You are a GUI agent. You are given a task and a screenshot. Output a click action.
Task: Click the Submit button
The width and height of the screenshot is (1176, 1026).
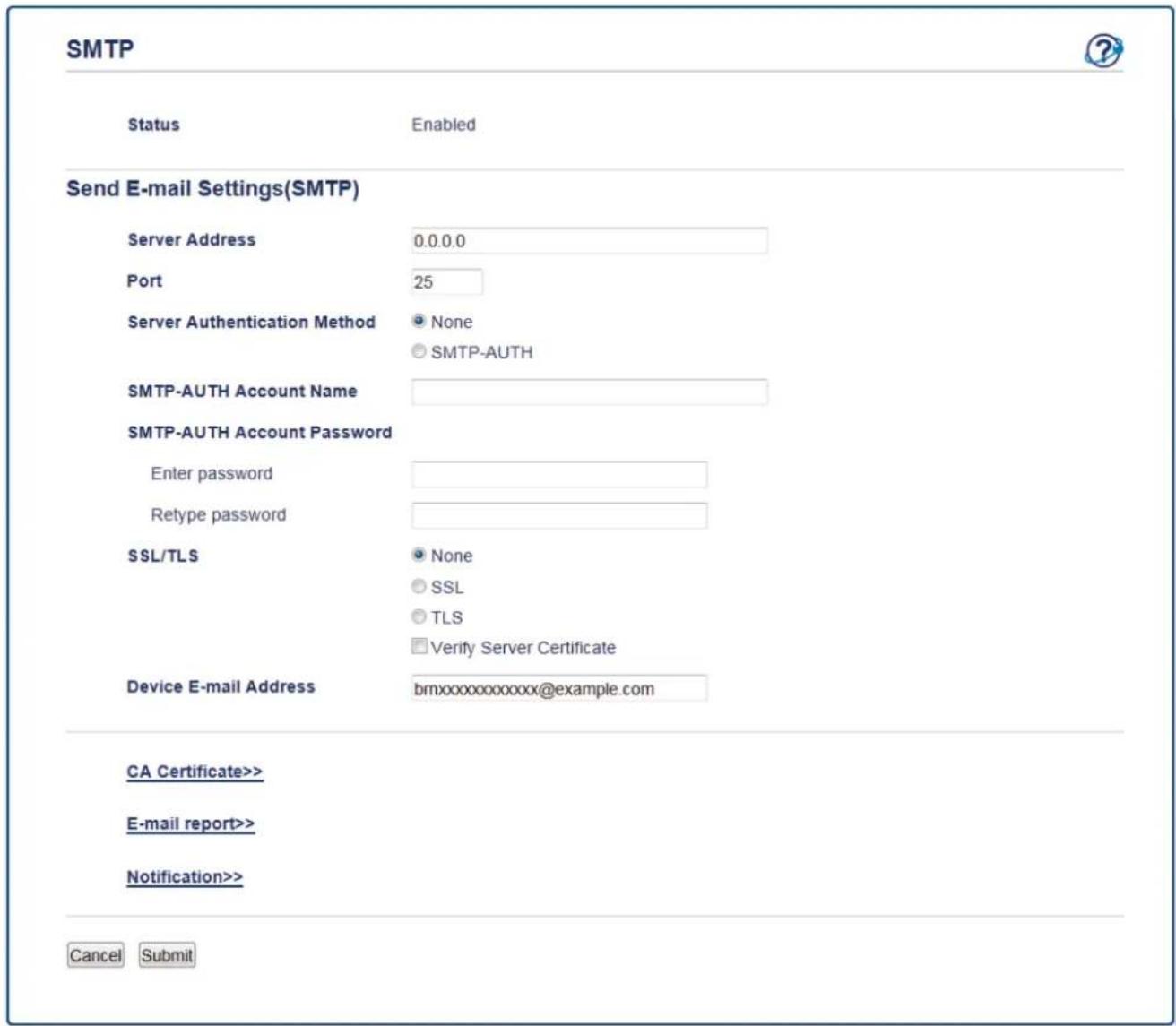click(168, 956)
